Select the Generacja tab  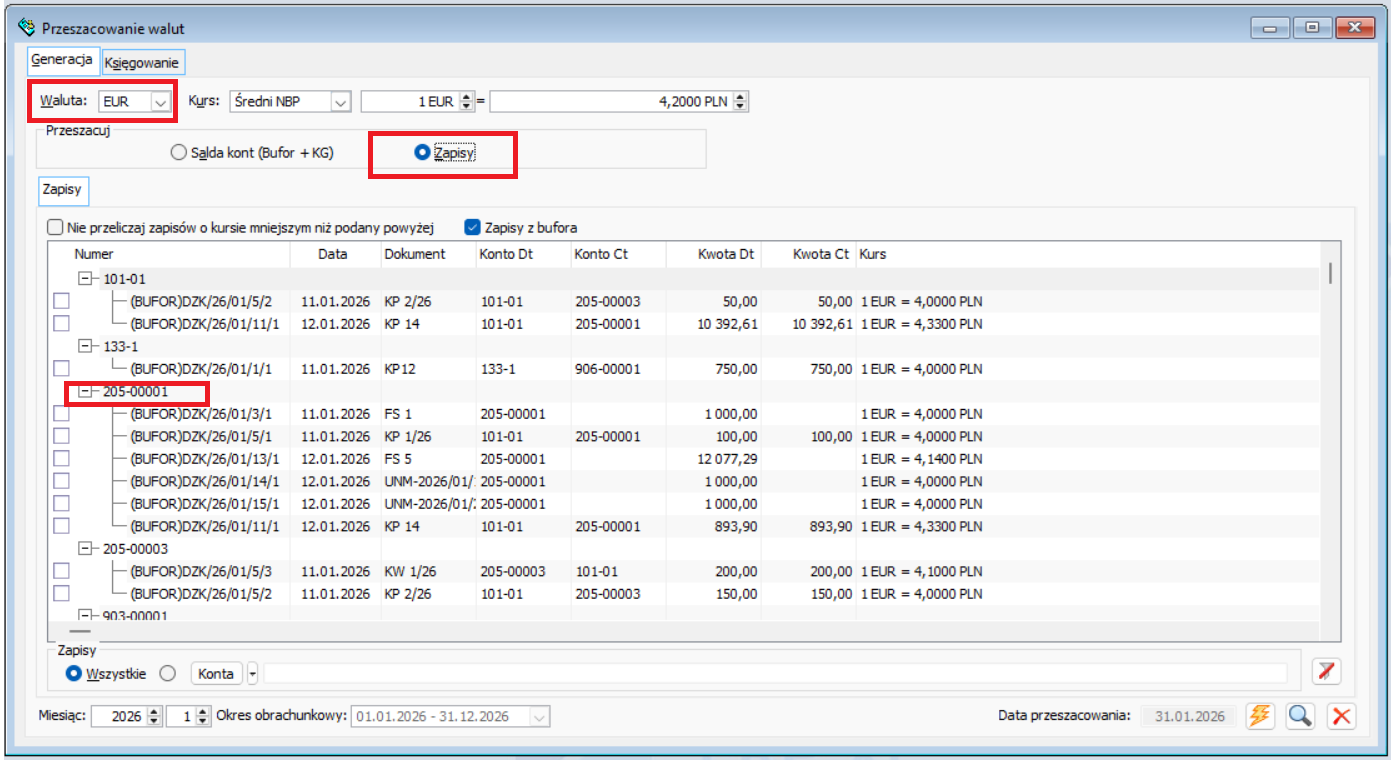pos(62,60)
